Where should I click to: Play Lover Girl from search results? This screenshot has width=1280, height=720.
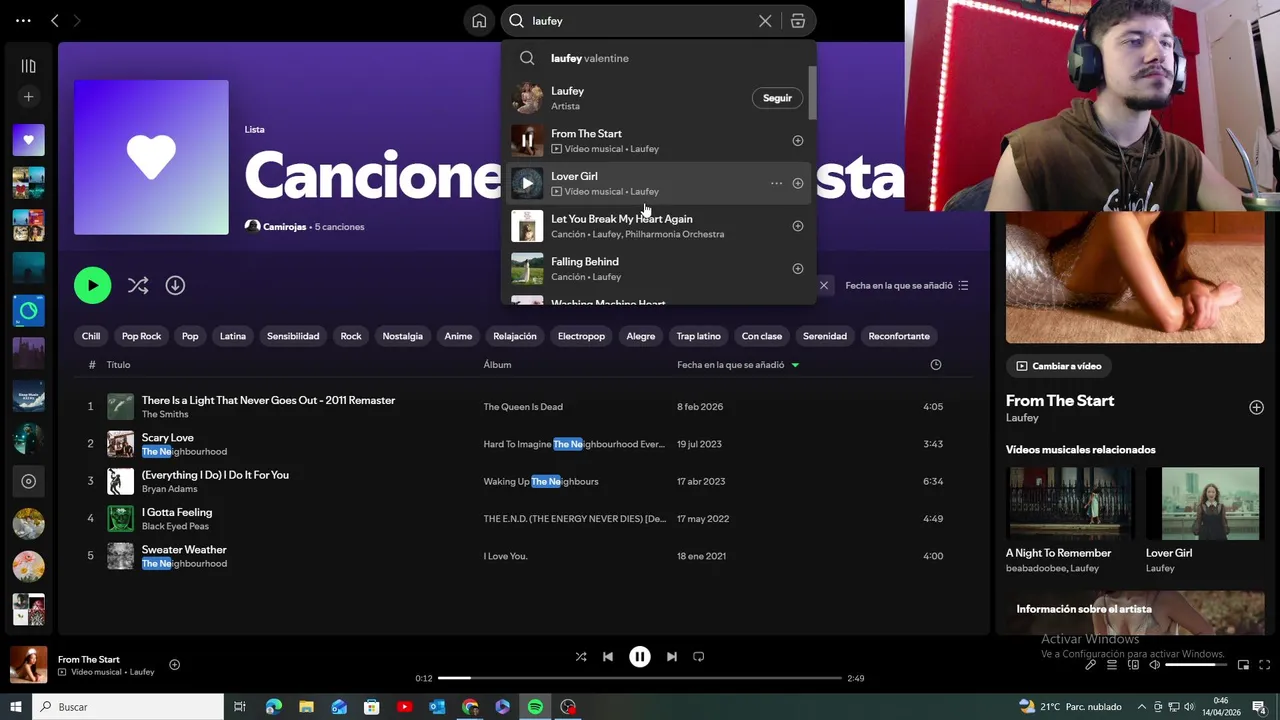click(x=527, y=183)
